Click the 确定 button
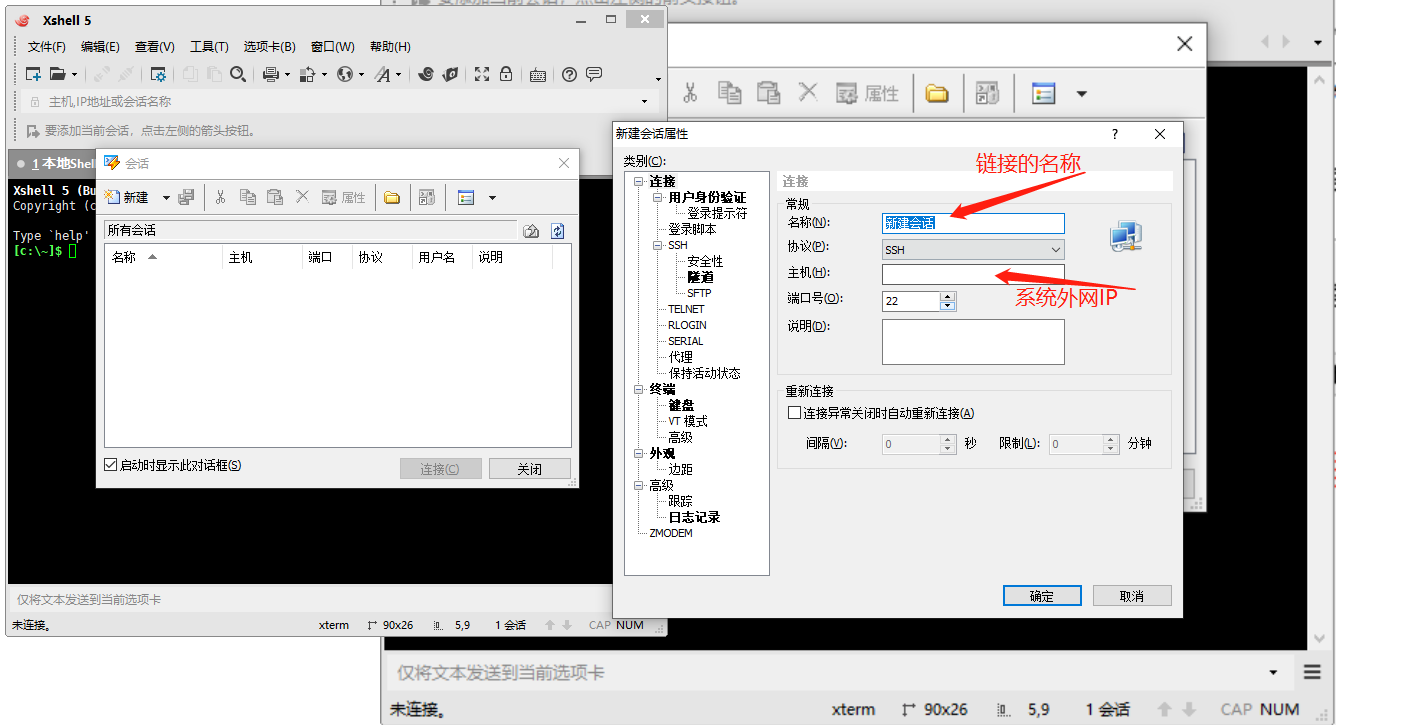The height and width of the screenshot is (725, 1428). pyautogui.click(x=1042, y=595)
